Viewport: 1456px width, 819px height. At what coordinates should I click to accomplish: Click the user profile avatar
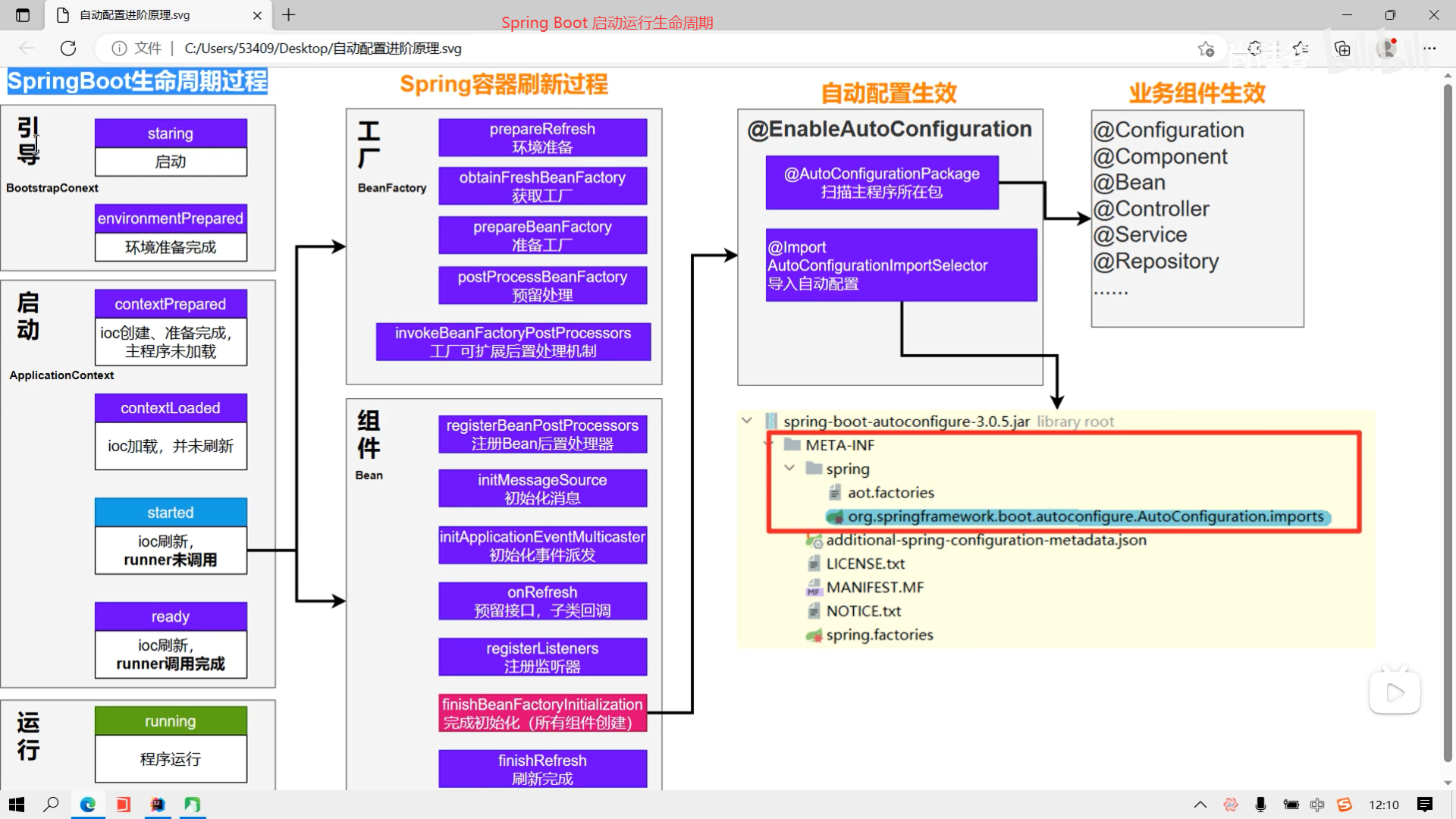point(1388,49)
